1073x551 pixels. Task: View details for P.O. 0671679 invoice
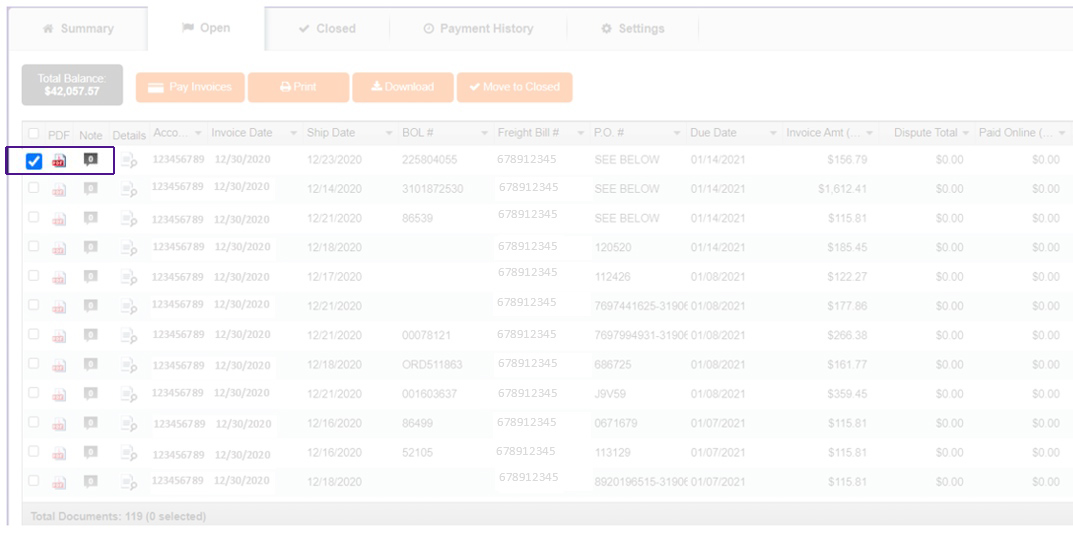tap(129, 424)
